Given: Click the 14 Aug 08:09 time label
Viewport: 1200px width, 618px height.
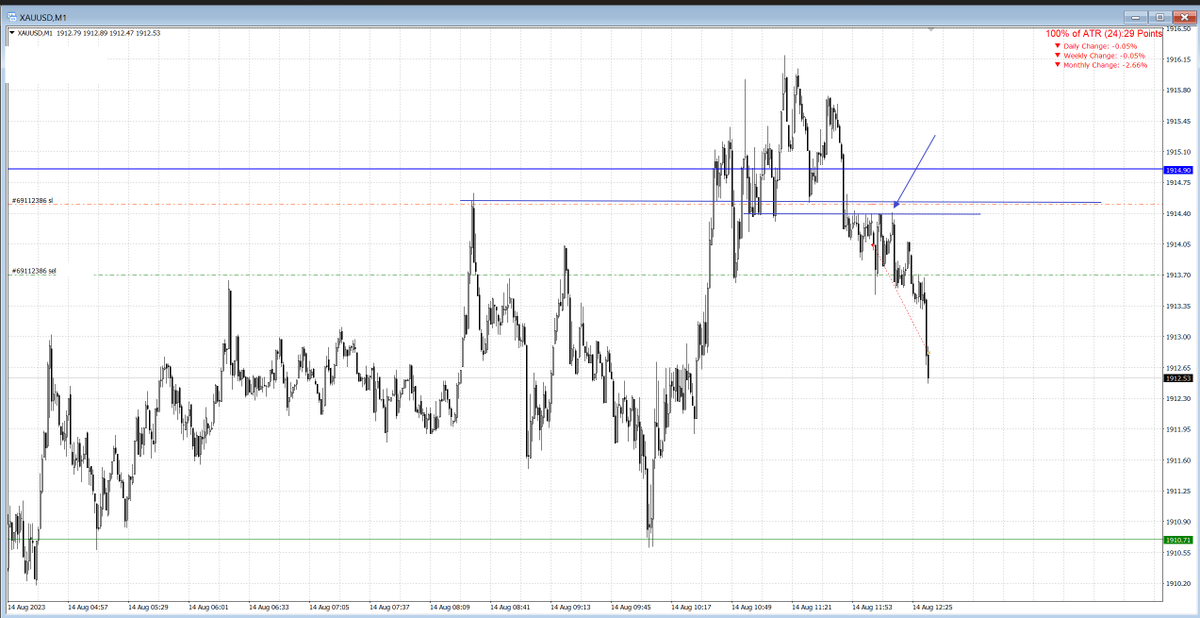Looking at the screenshot, I should tap(450, 606).
